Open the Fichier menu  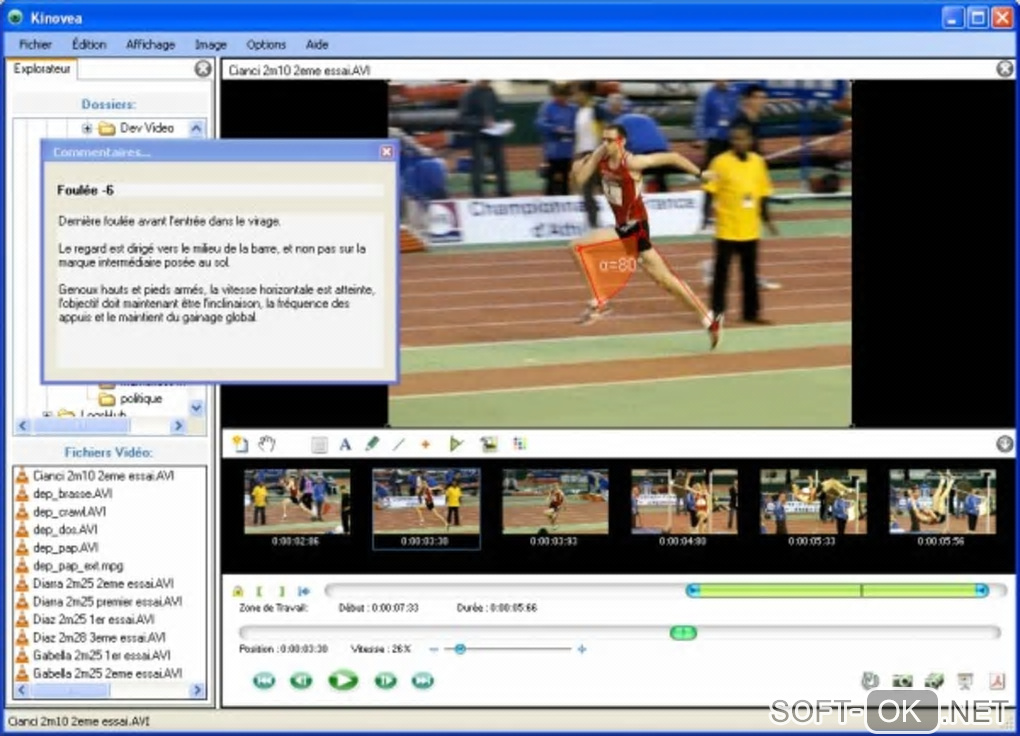pos(35,44)
